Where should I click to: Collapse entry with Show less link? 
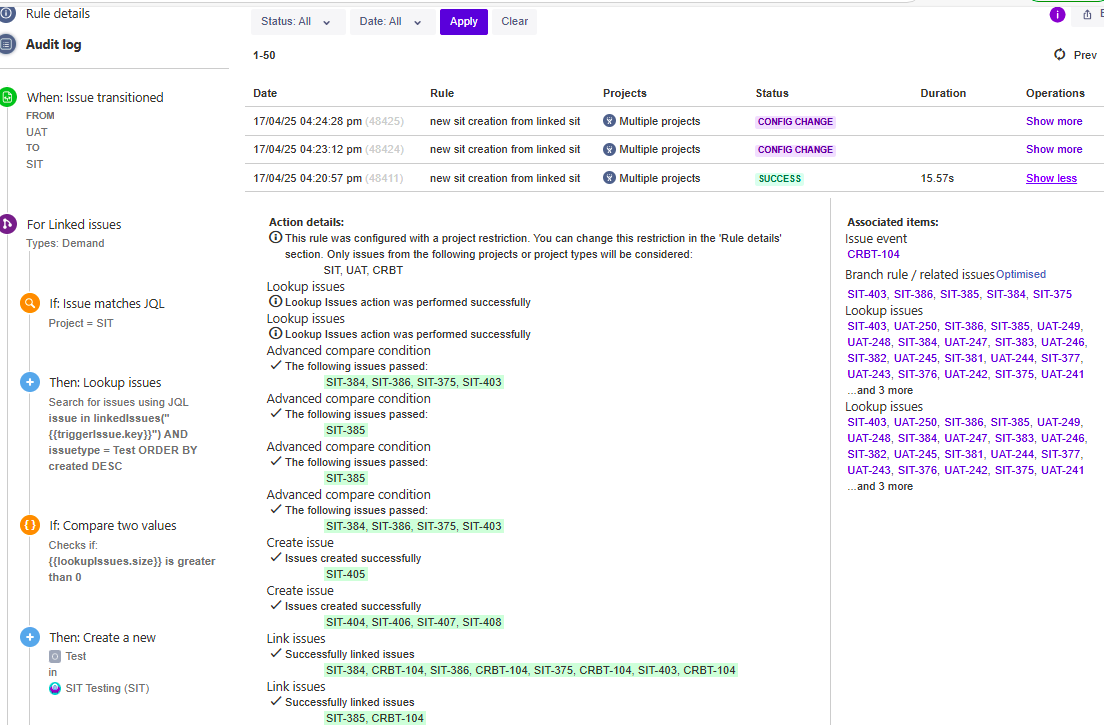pos(1051,178)
